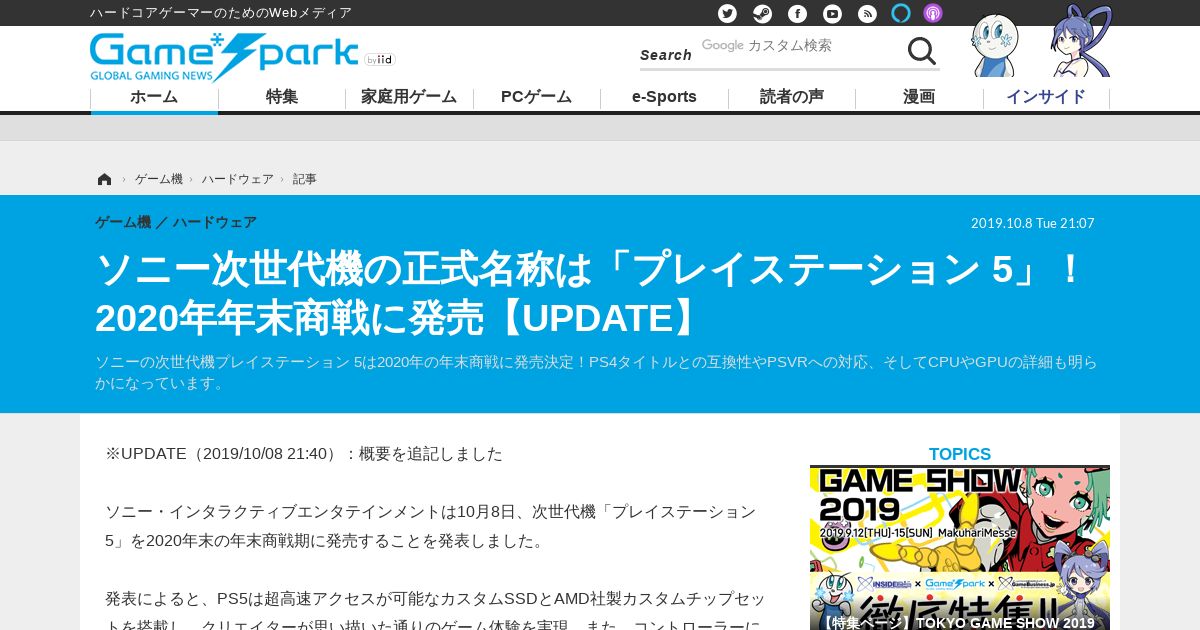Open the purple Podcast icon
The height and width of the screenshot is (630, 1200).
(x=932, y=13)
